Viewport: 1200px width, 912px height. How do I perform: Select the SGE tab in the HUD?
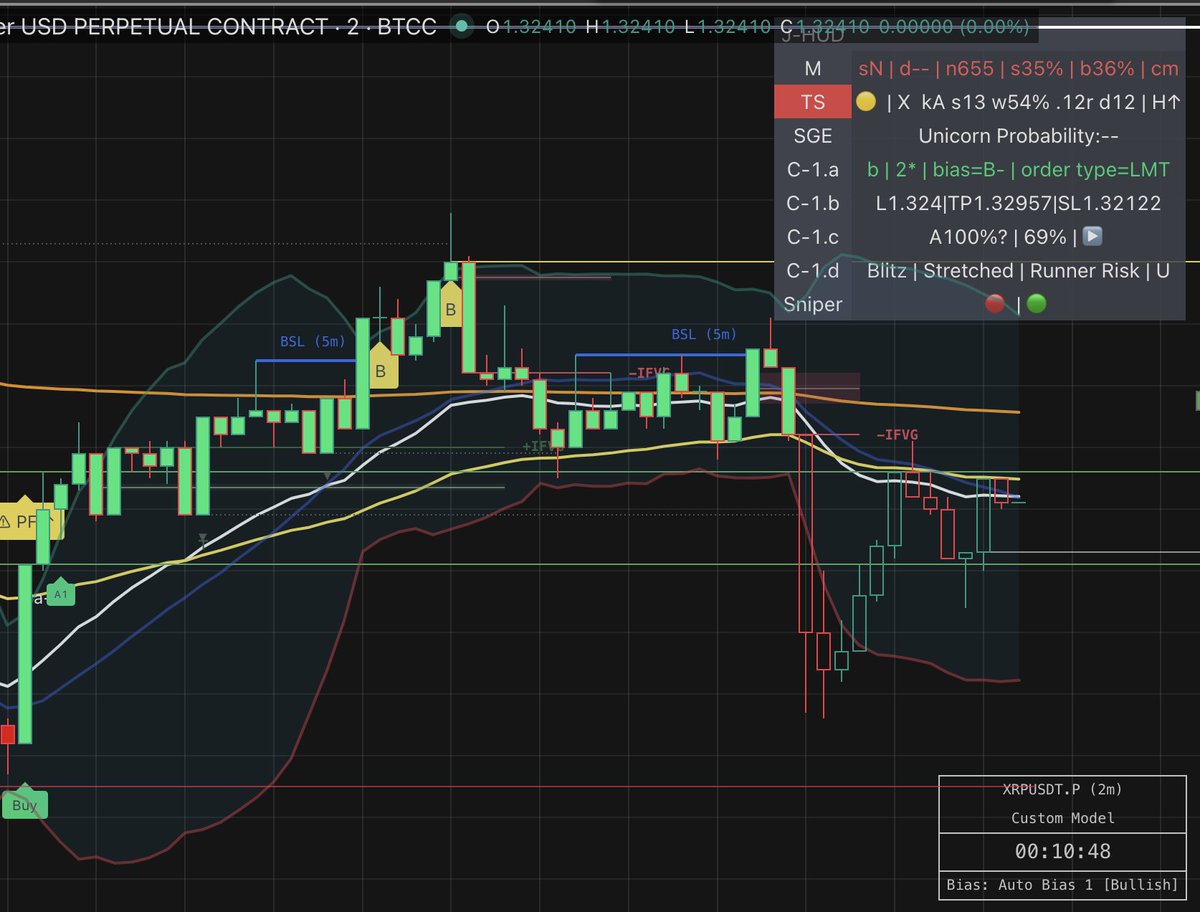[x=812, y=135]
